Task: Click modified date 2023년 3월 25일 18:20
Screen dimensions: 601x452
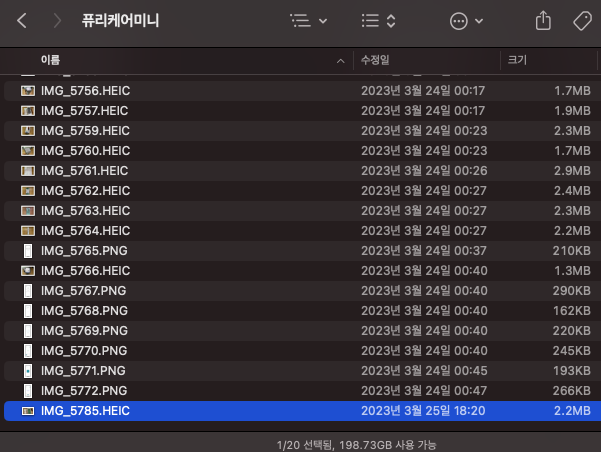Action: (x=423, y=411)
